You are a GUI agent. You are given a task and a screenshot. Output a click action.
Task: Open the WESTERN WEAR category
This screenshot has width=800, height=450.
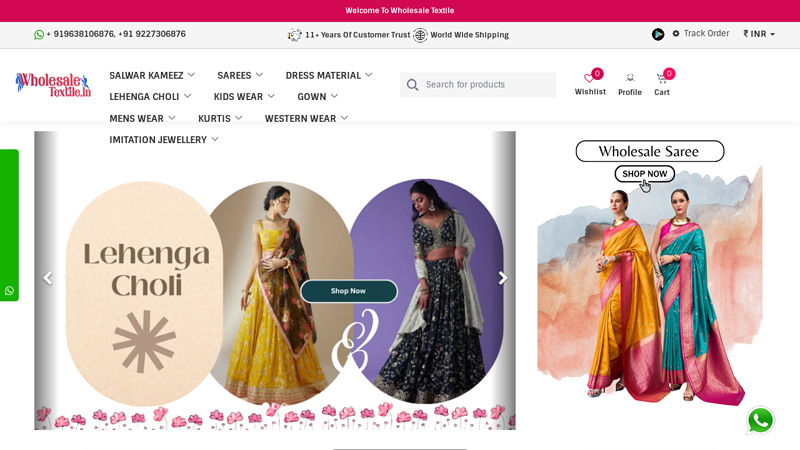pyautogui.click(x=301, y=119)
